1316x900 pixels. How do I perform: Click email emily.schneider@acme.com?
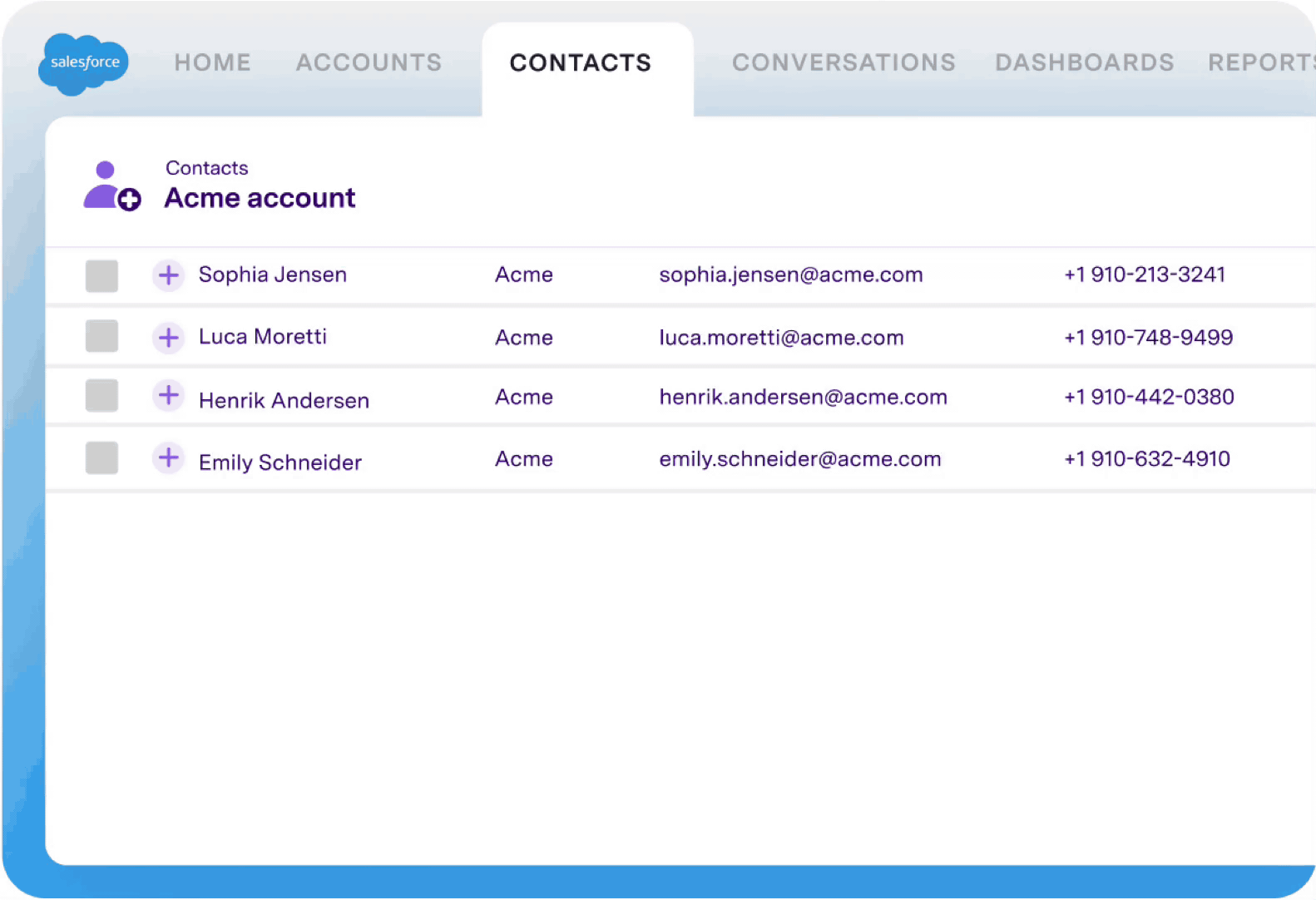[x=800, y=459]
